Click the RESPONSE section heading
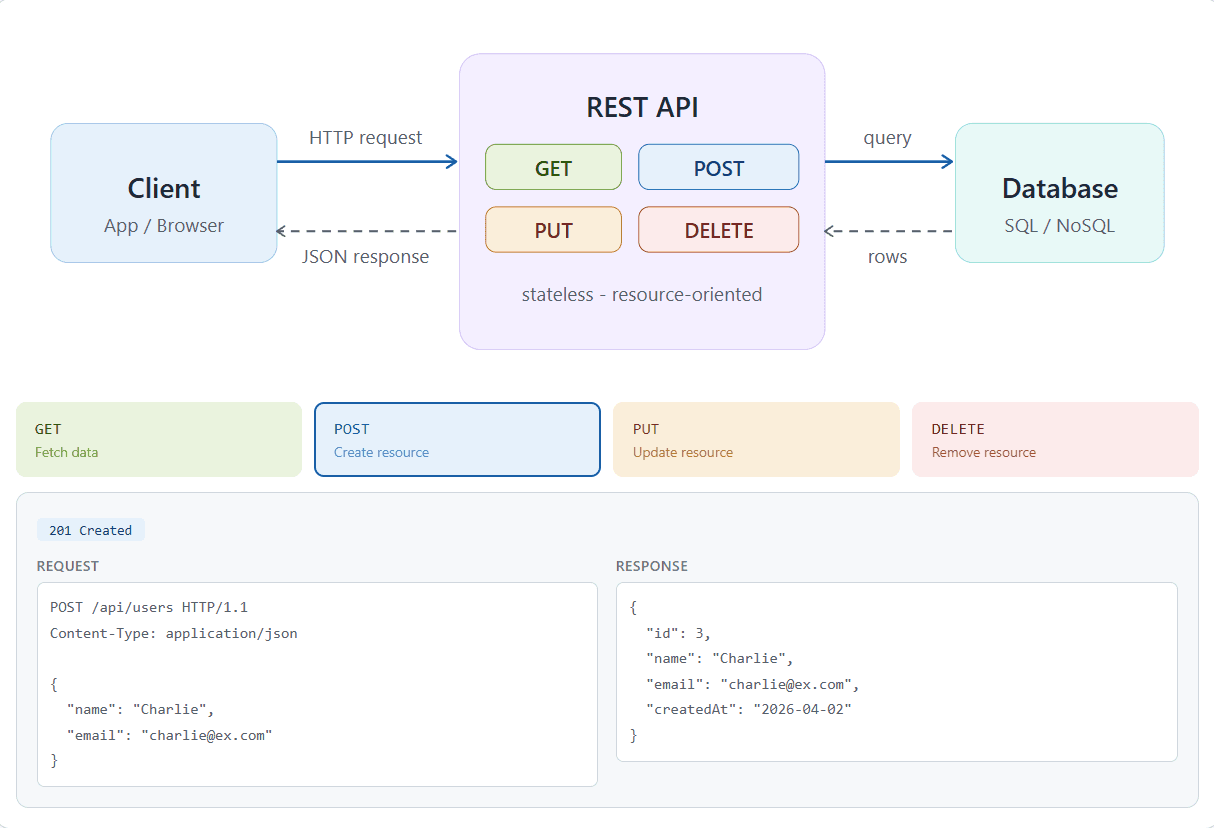 coord(652,566)
